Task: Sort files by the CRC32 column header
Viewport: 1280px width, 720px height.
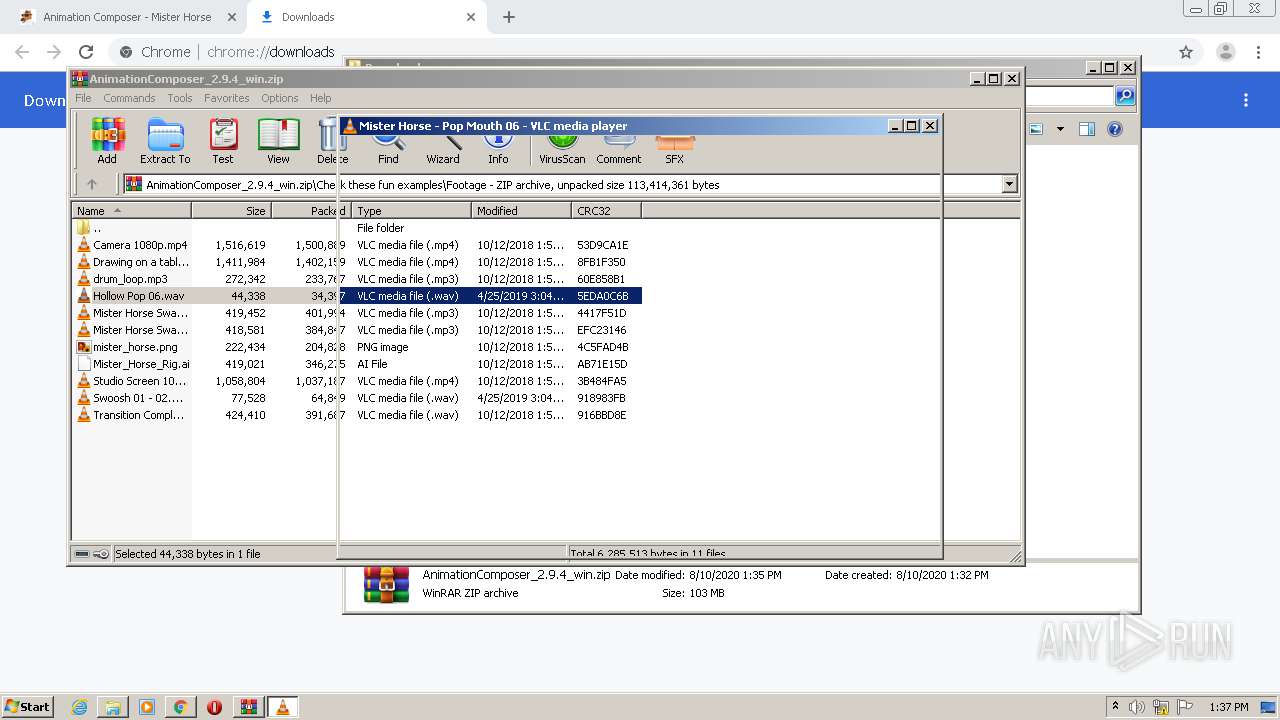Action: (x=606, y=211)
